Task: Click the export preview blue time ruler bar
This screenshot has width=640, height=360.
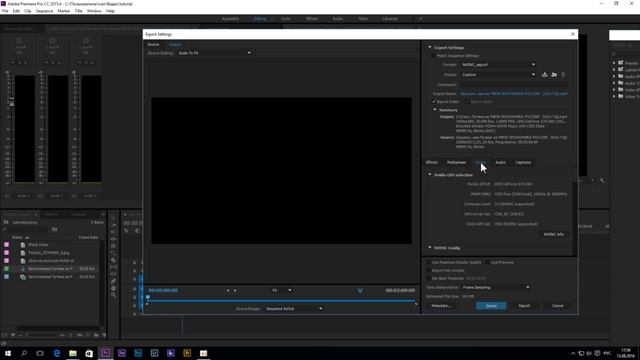Action: pyautogui.click(x=282, y=301)
